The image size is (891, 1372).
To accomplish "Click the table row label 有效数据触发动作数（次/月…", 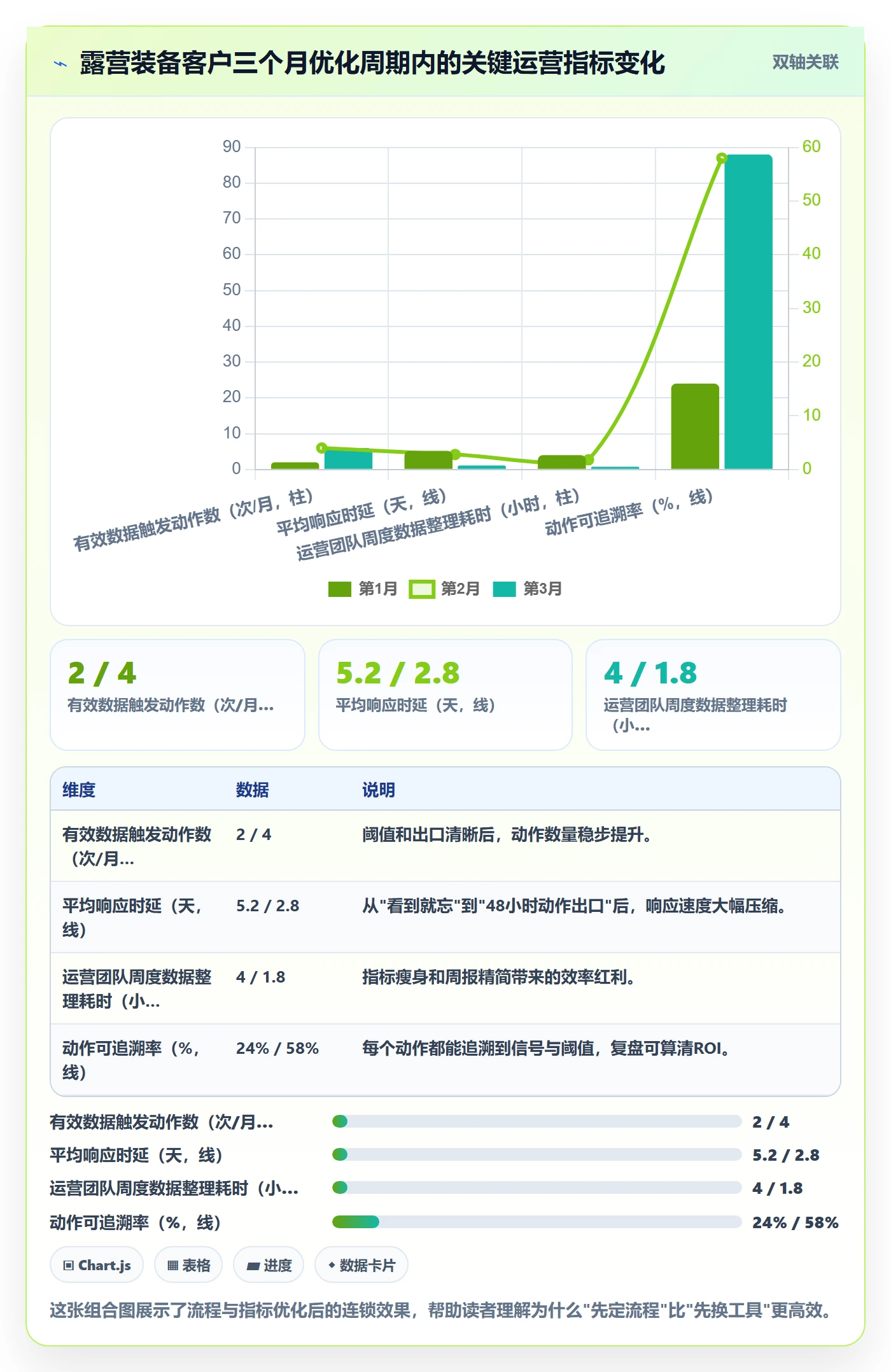I will click(x=137, y=846).
